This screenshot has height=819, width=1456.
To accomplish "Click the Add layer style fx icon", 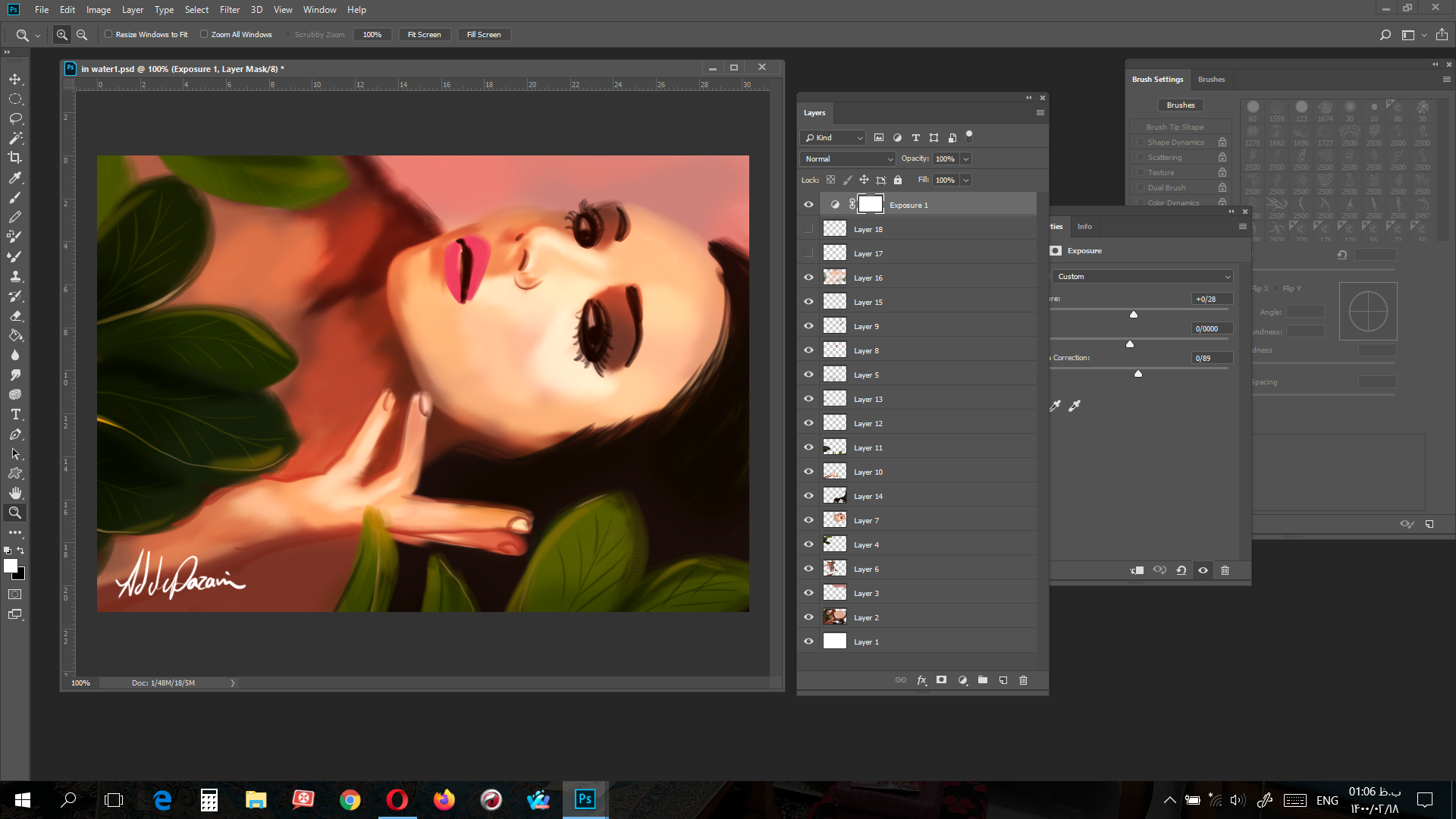I will click(921, 680).
